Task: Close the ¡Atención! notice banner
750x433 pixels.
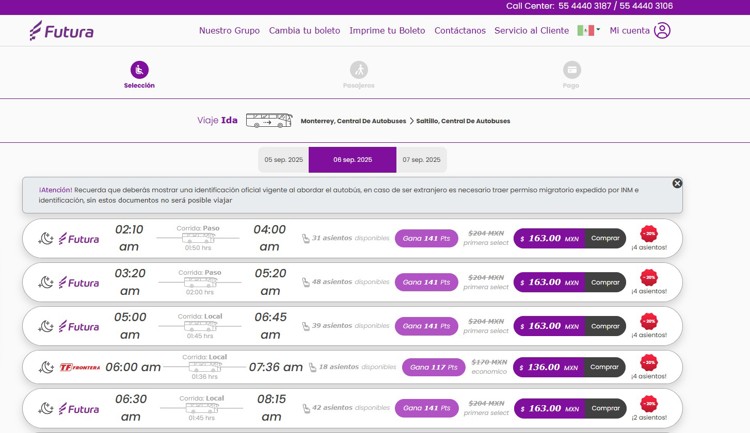Action: (x=677, y=183)
